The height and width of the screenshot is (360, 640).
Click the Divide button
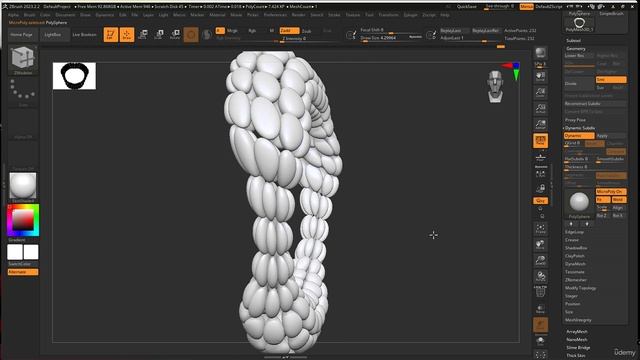(579, 84)
